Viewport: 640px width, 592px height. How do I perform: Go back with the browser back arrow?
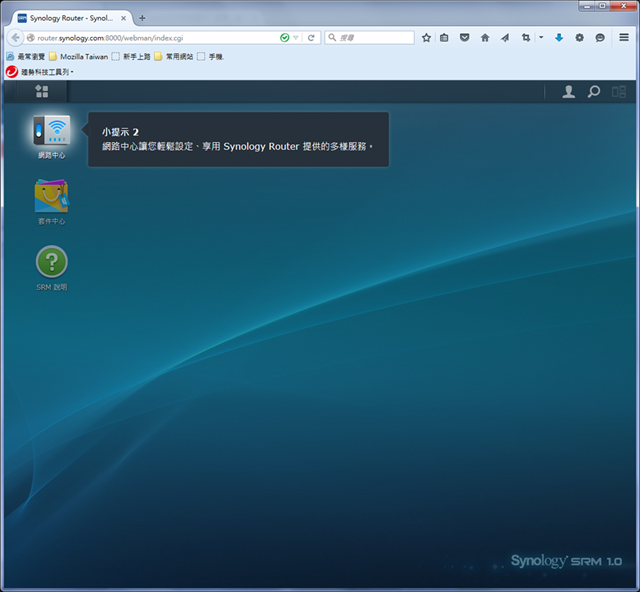click(x=15, y=38)
